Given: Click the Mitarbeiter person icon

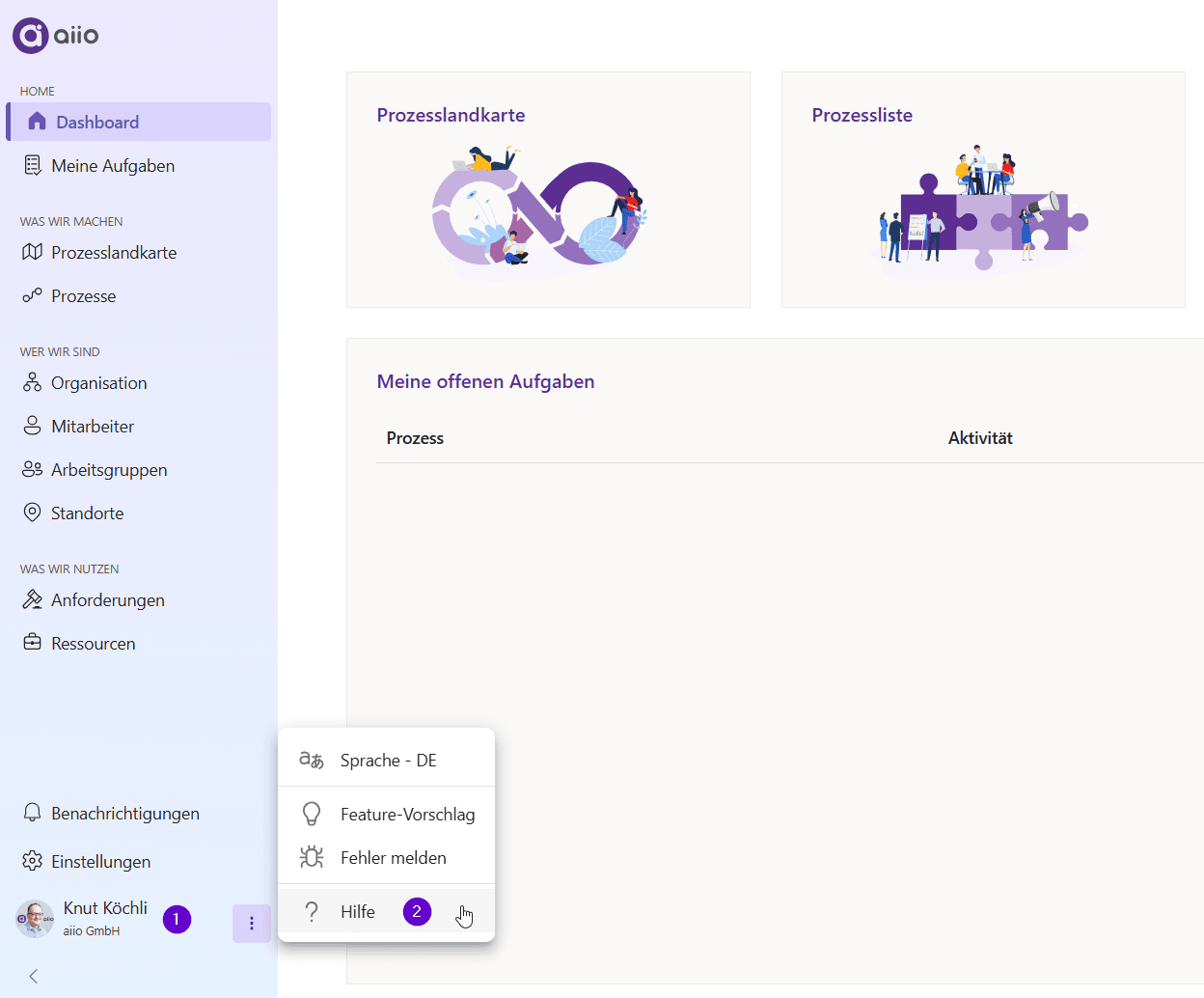Looking at the screenshot, I should pos(32,426).
